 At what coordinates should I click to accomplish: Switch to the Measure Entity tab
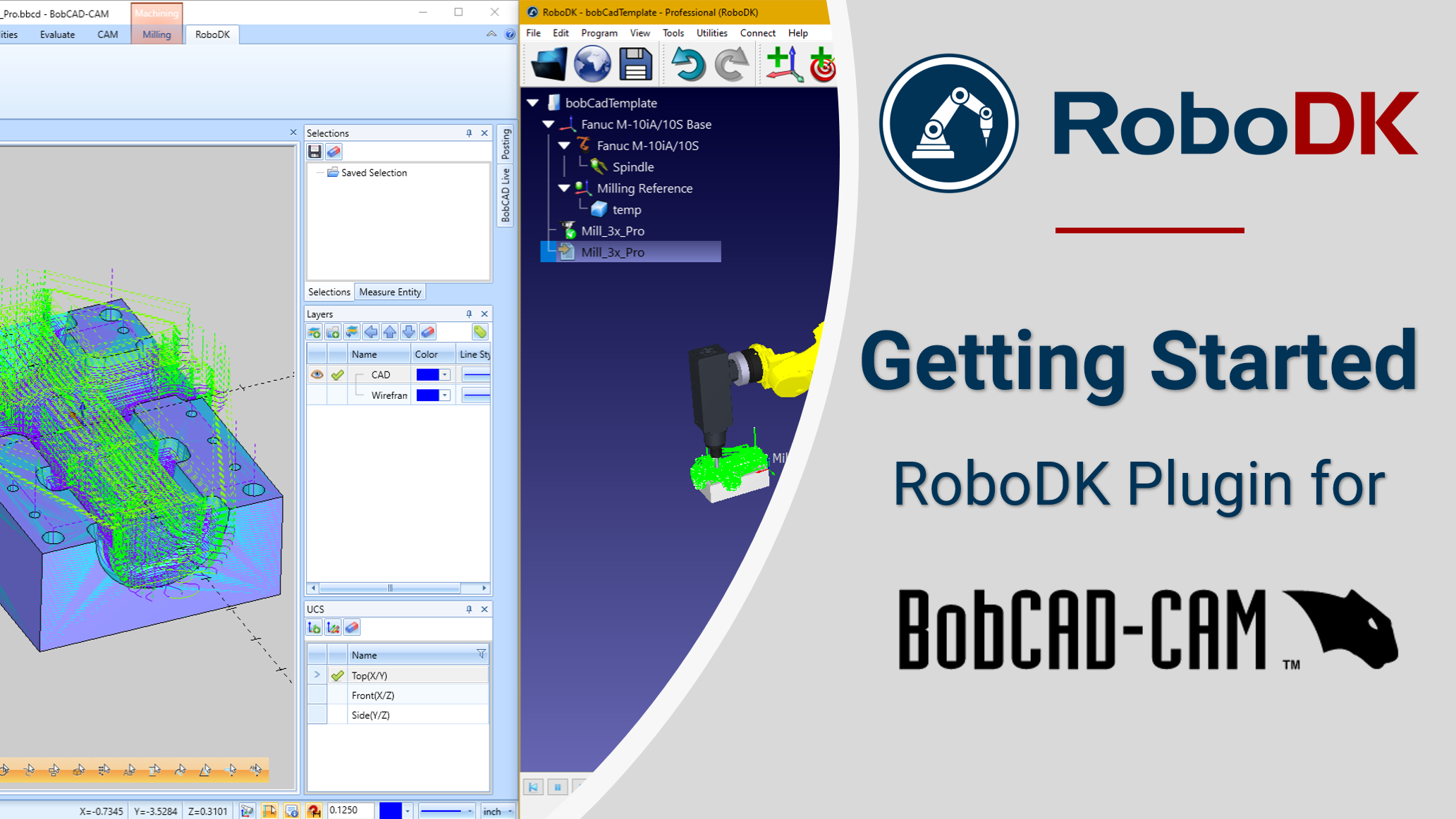click(x=390, y=292)
